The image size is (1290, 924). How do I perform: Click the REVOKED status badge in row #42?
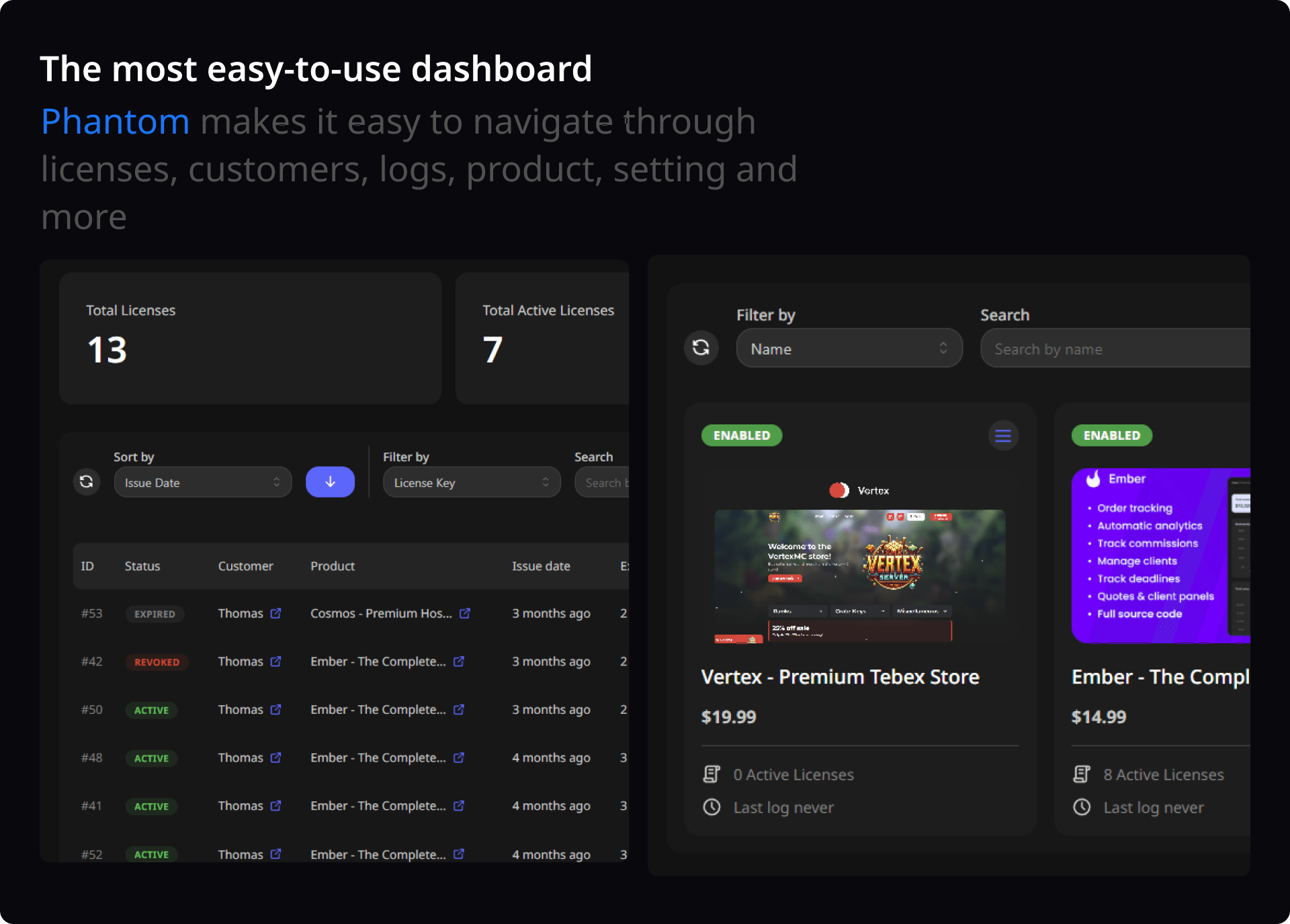157,662
